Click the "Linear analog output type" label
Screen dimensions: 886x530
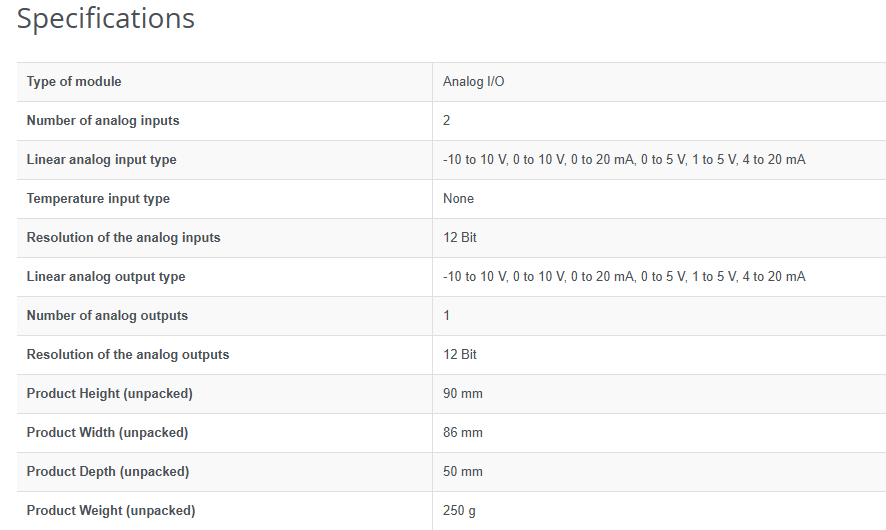tap(106, 276)
